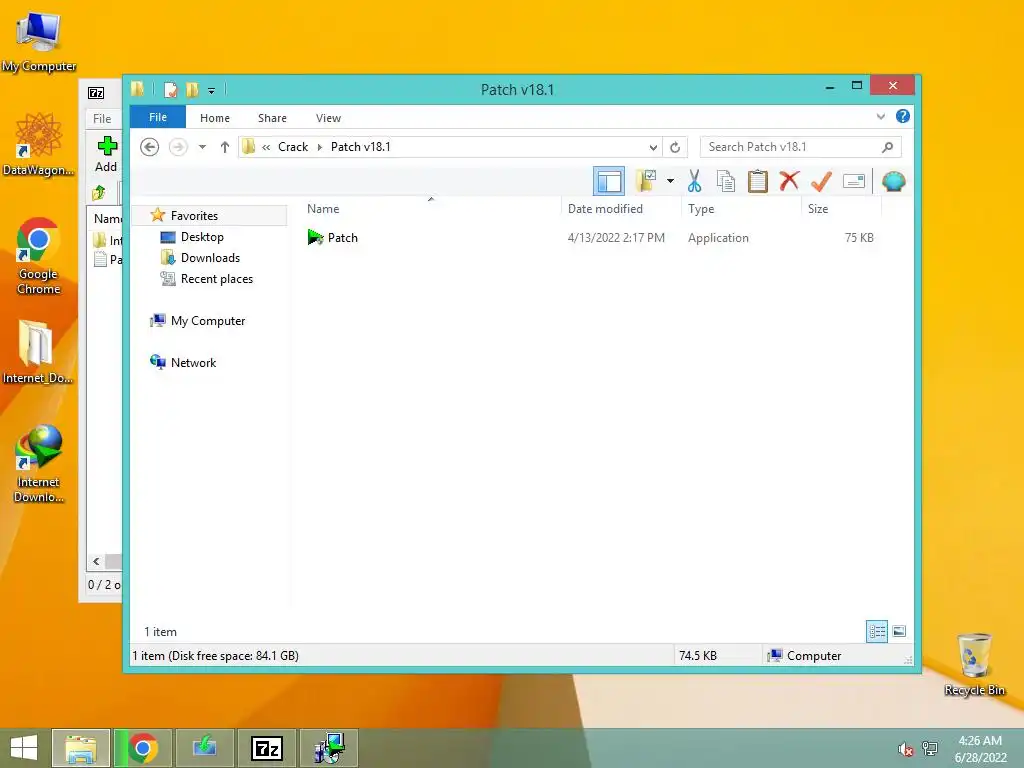1024x768 pixels.
Task: Go up one folder level
Action: (x=225, y=147)
